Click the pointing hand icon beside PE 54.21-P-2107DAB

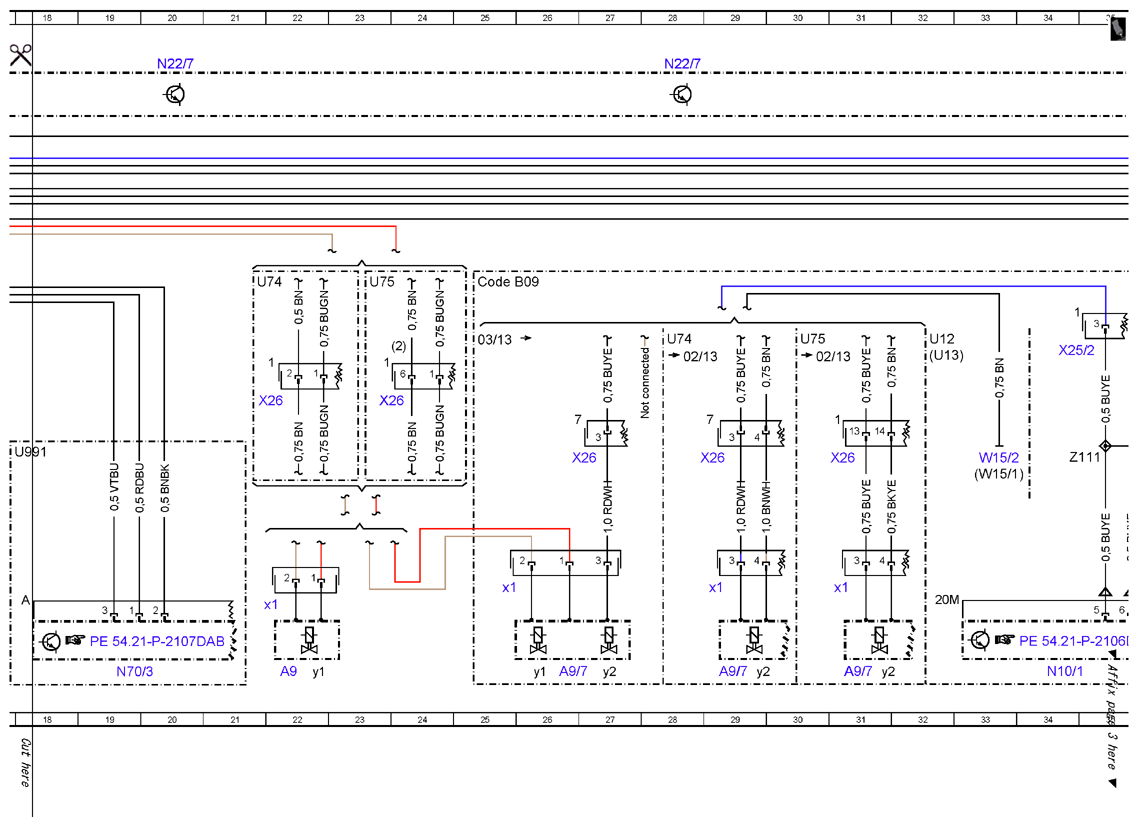[75, 640]
